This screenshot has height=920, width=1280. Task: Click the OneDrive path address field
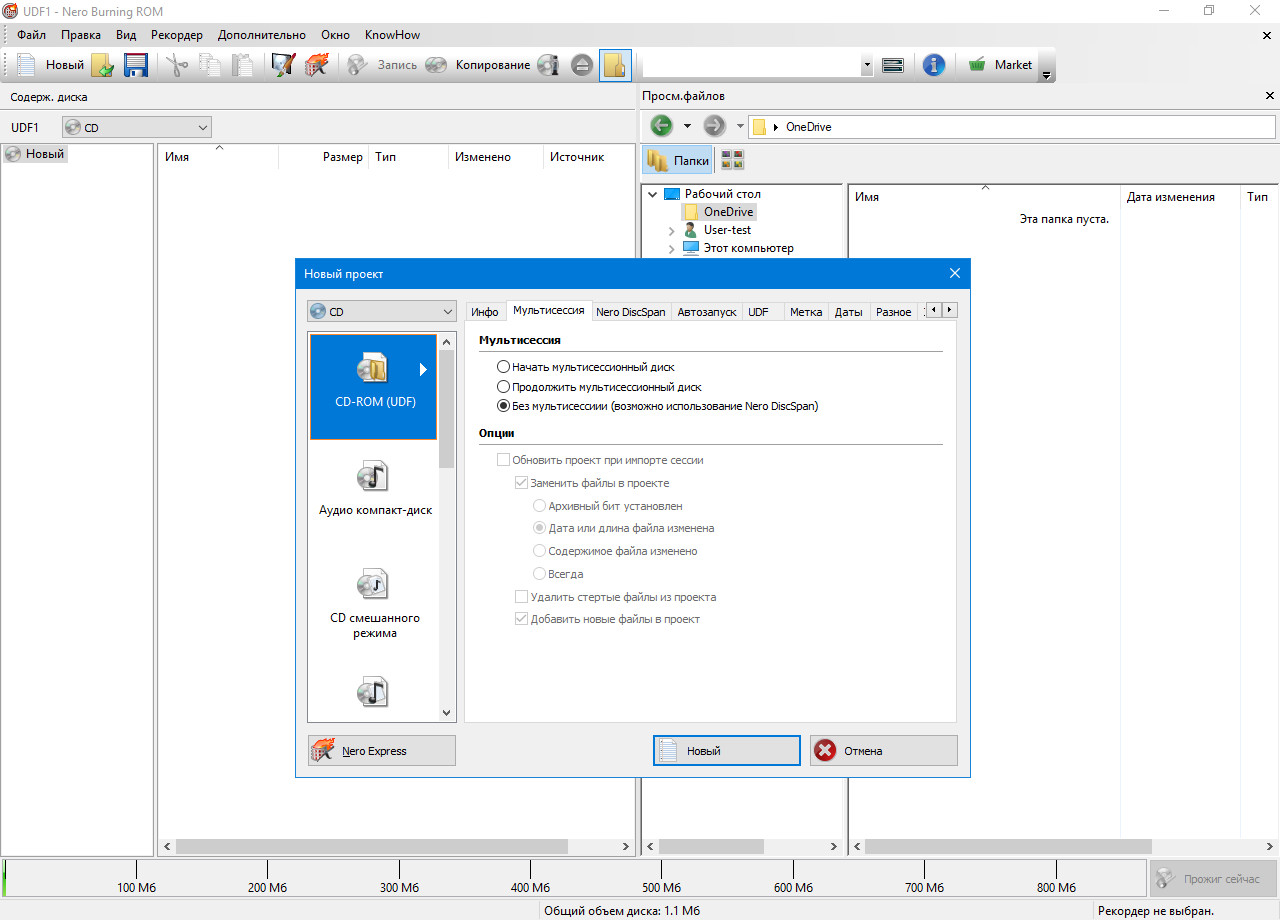coord(1011,127)
